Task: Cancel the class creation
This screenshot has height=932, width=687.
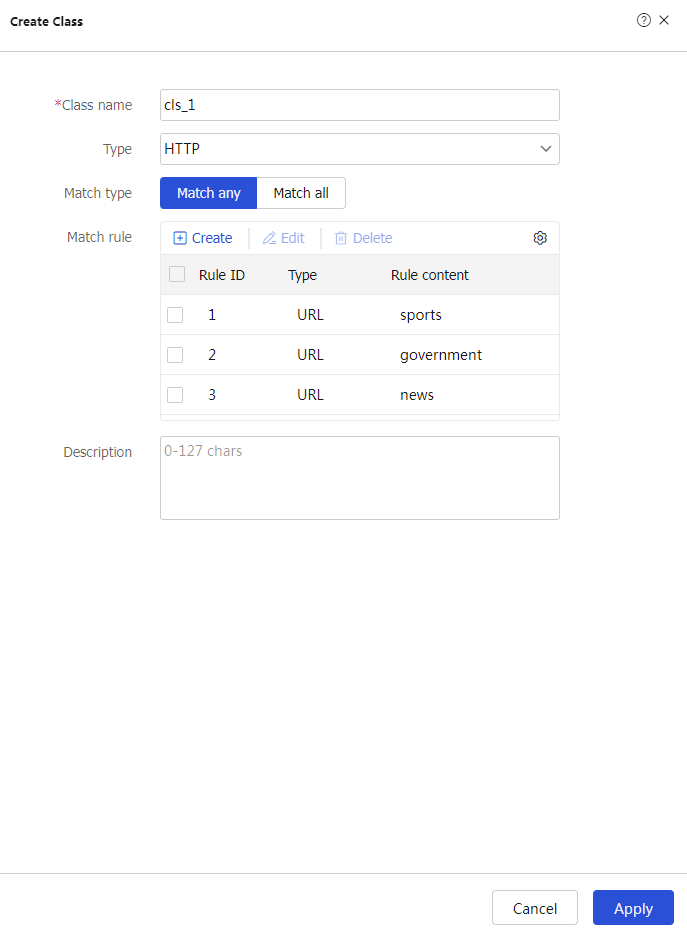Action: click(x=535, y=908)
